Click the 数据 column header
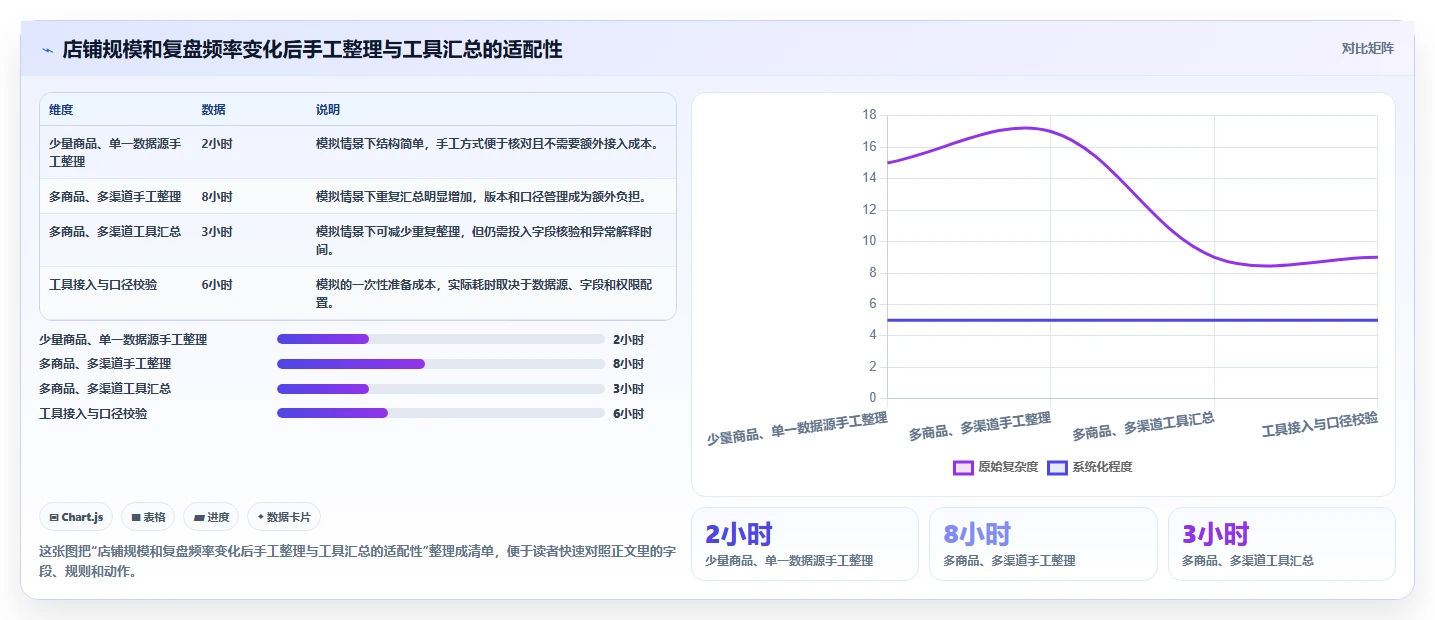This screenshot has height=620, width=1435. 213,110
